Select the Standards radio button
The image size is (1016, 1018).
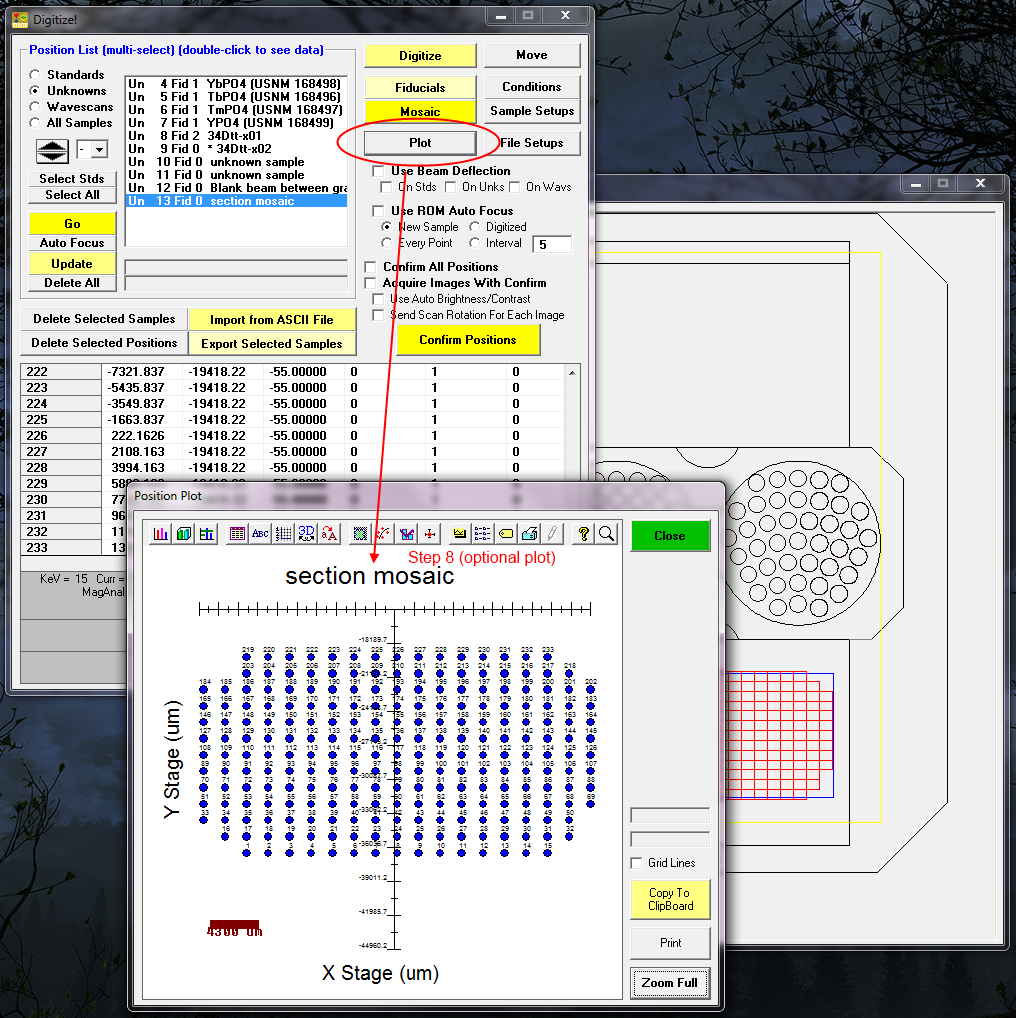[x=36, y=75]
